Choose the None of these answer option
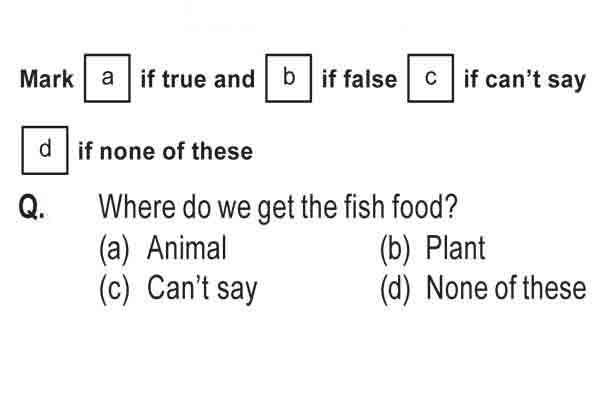 (x=506, y=288)
